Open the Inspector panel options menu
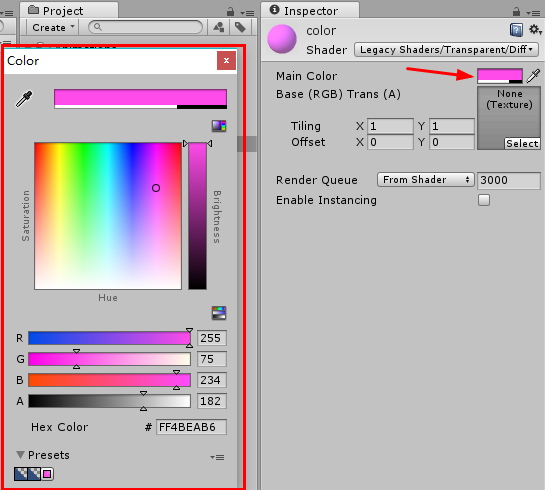Viewport: 545px width, 490px height. pyautogui.click(x=533, y=13)
